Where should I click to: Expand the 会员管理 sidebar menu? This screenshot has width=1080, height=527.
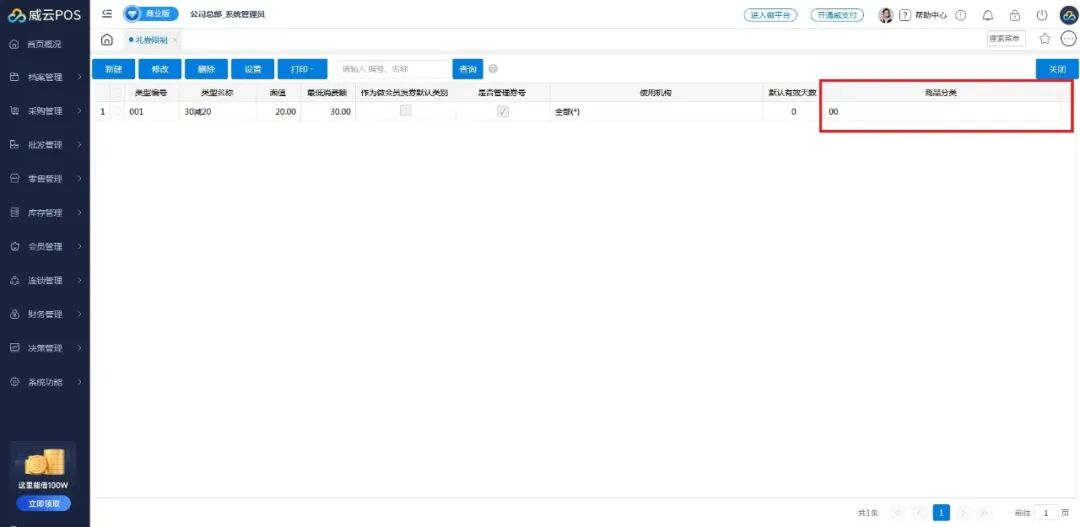(x=45, y=247)
